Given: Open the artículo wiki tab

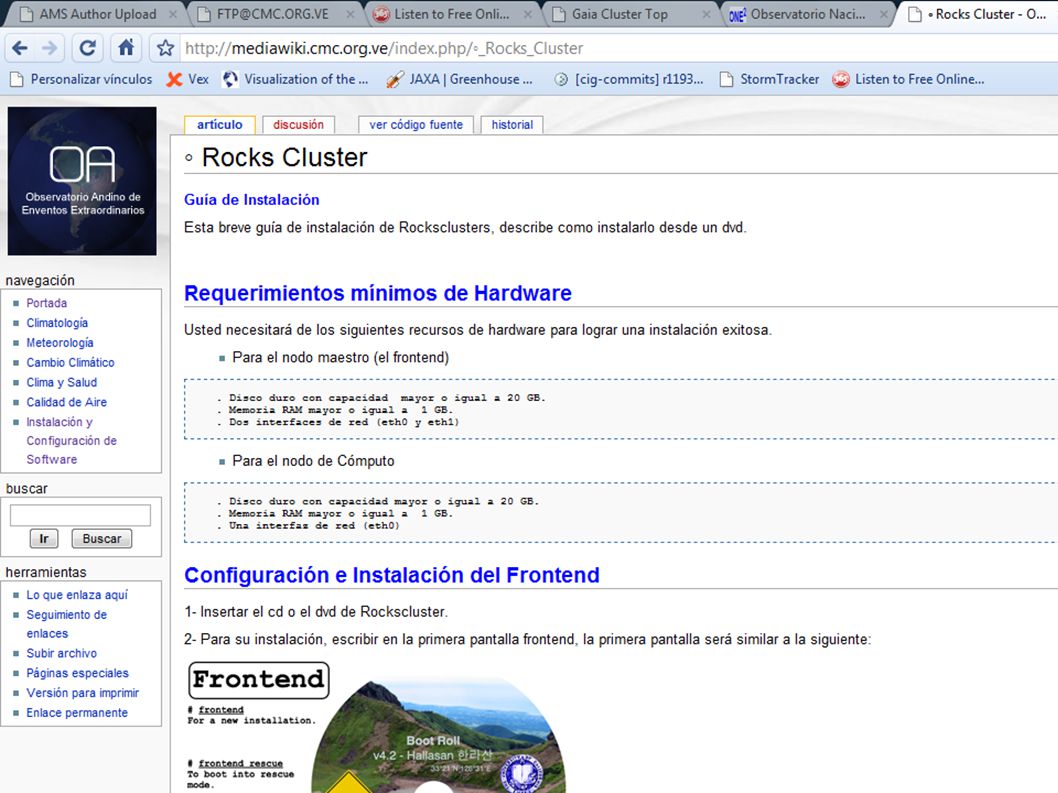Looking at the screenshot, I should point(219,125).
